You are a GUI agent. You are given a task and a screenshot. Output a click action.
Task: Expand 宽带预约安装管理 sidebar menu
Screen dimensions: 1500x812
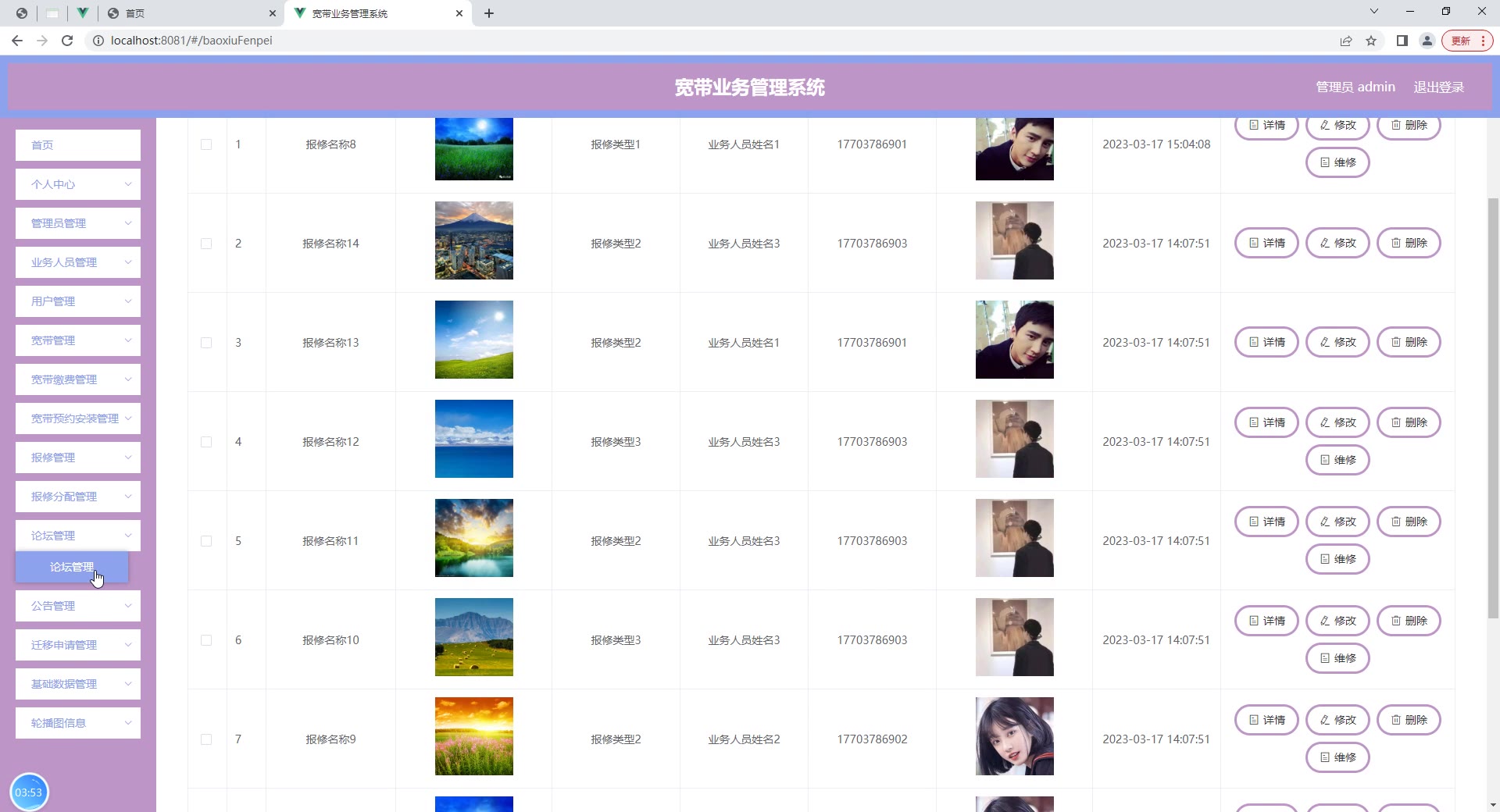click(x=78, y=418)
